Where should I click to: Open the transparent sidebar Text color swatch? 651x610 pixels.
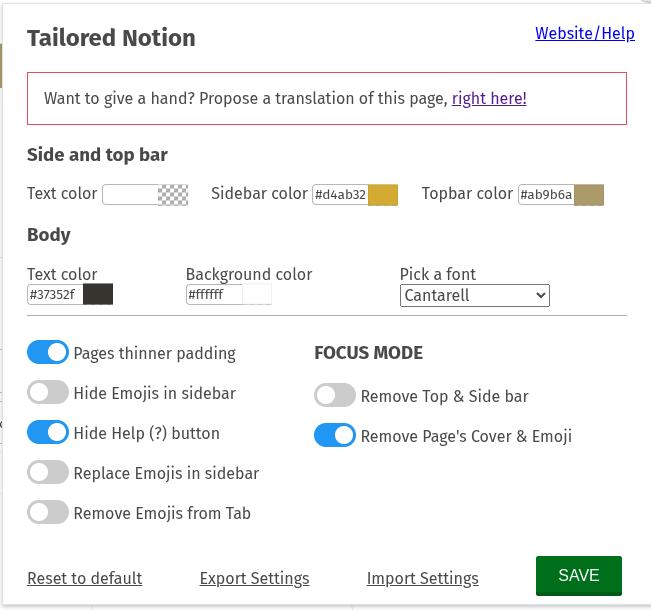(173, 195)
